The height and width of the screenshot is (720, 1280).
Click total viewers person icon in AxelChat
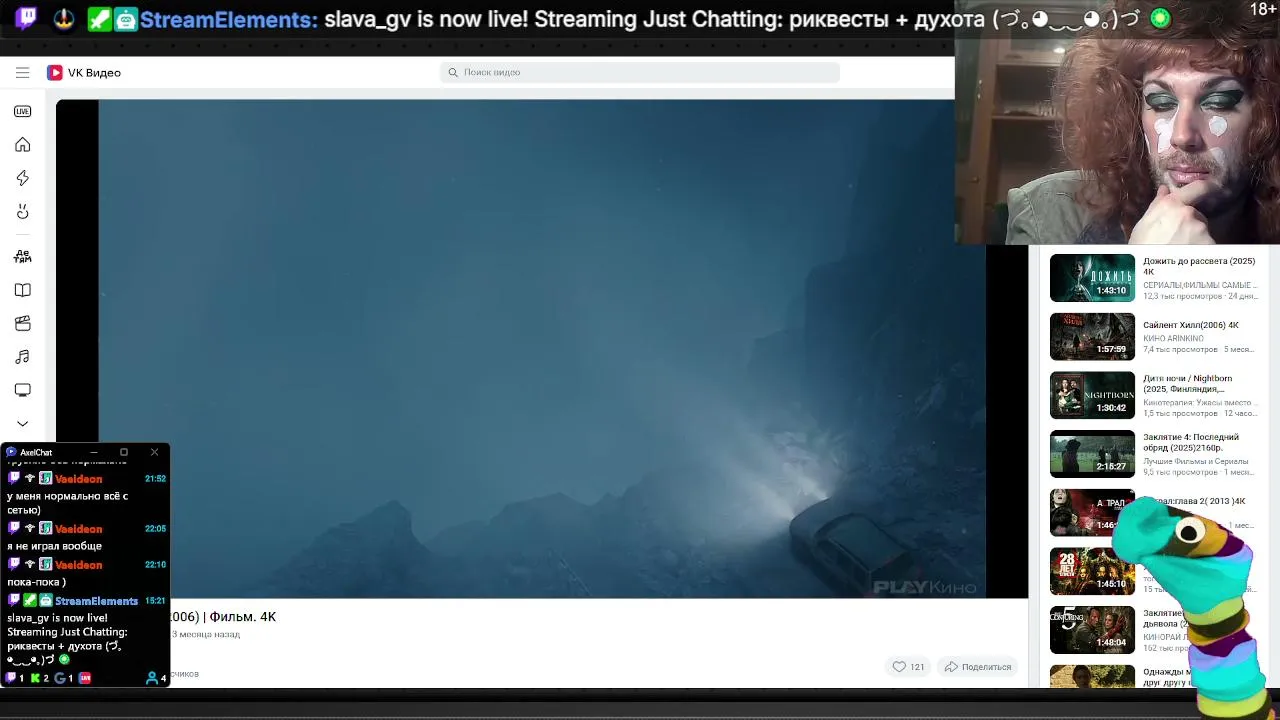pyautogui.click(x=152, y=678)
